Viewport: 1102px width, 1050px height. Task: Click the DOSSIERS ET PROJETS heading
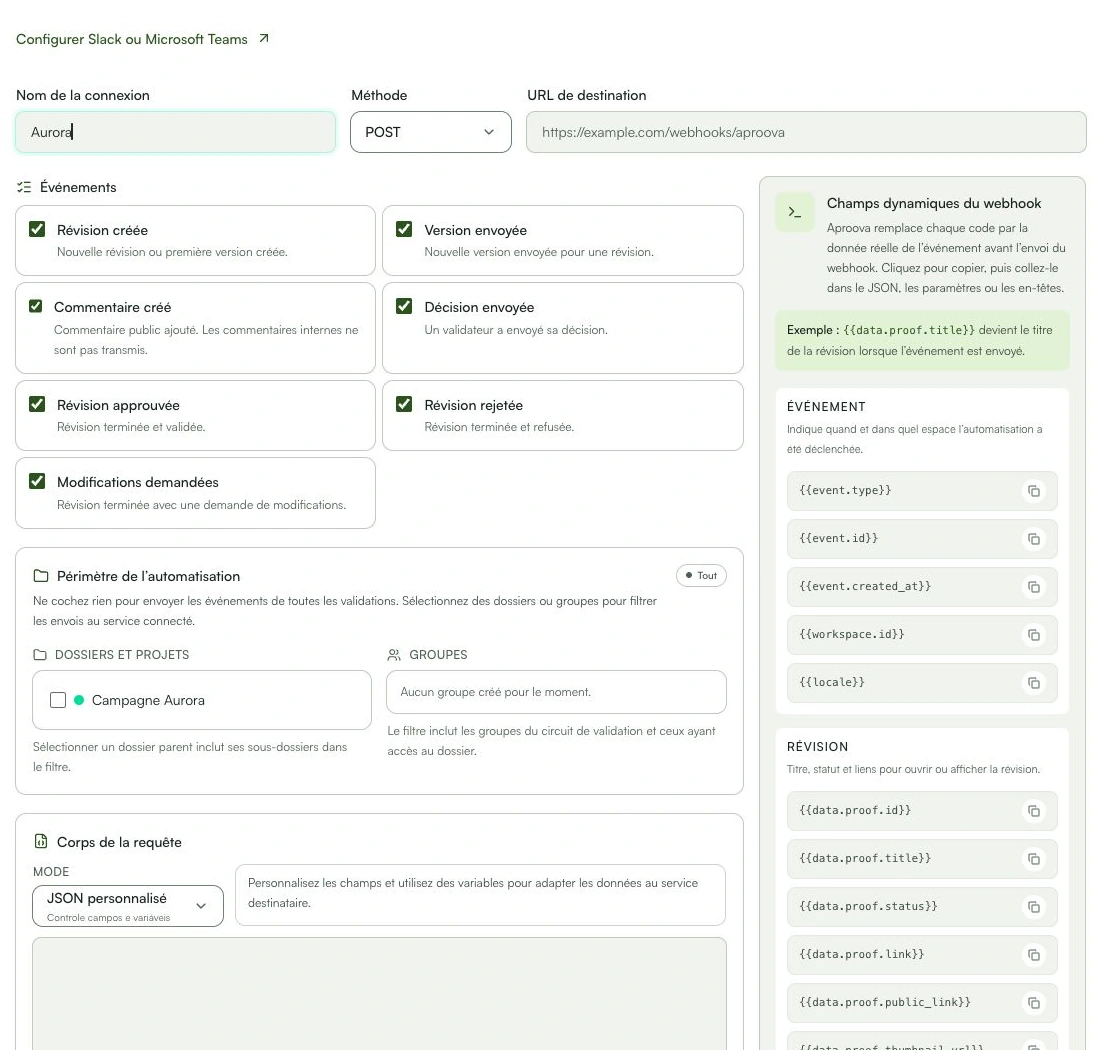[122, 655]
